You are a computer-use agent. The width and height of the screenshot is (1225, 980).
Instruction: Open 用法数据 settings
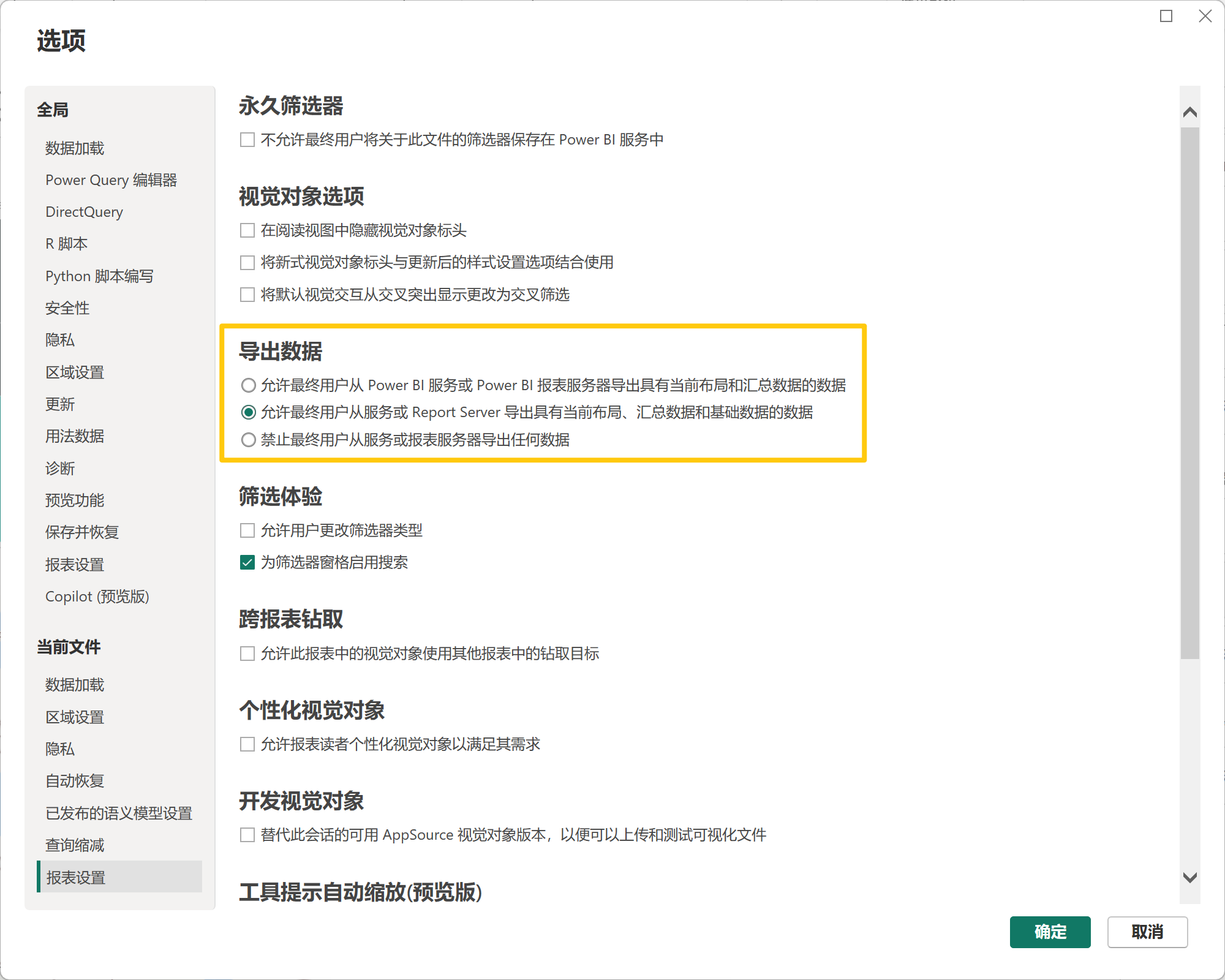coord(75,436)
